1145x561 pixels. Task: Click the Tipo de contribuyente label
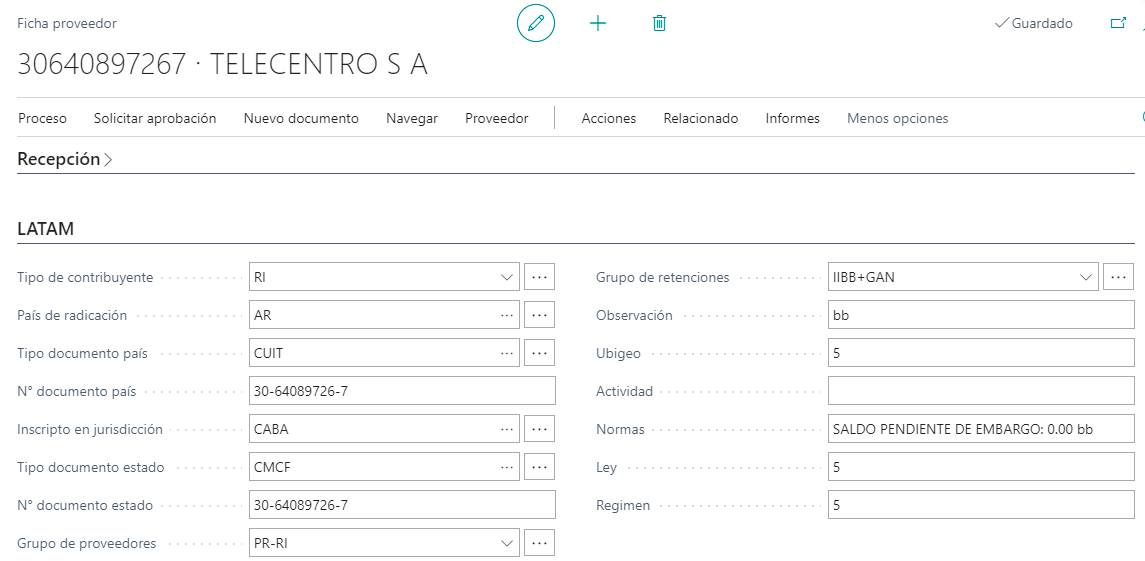click(85, 278)
